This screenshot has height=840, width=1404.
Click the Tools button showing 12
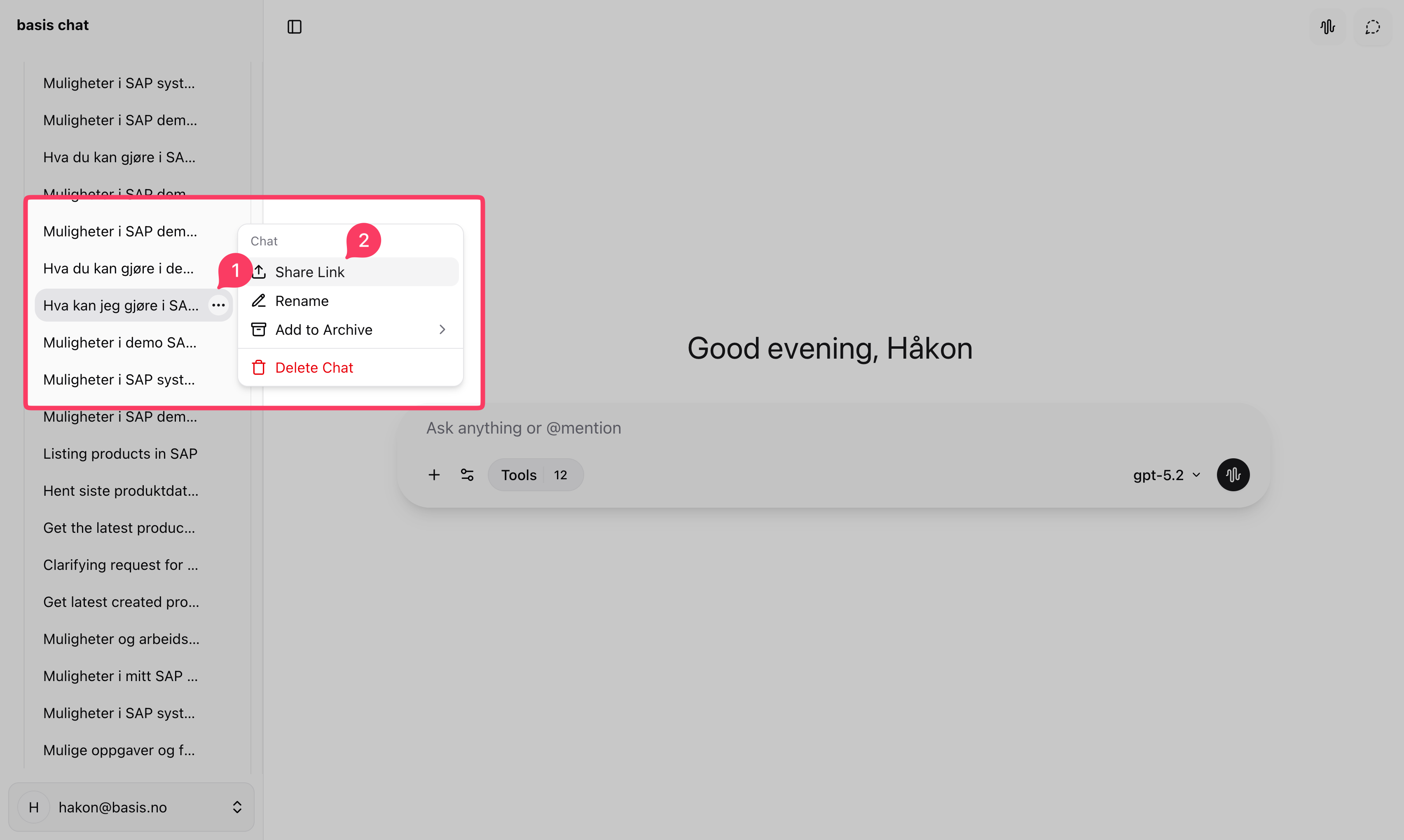[x=535, y=474]
